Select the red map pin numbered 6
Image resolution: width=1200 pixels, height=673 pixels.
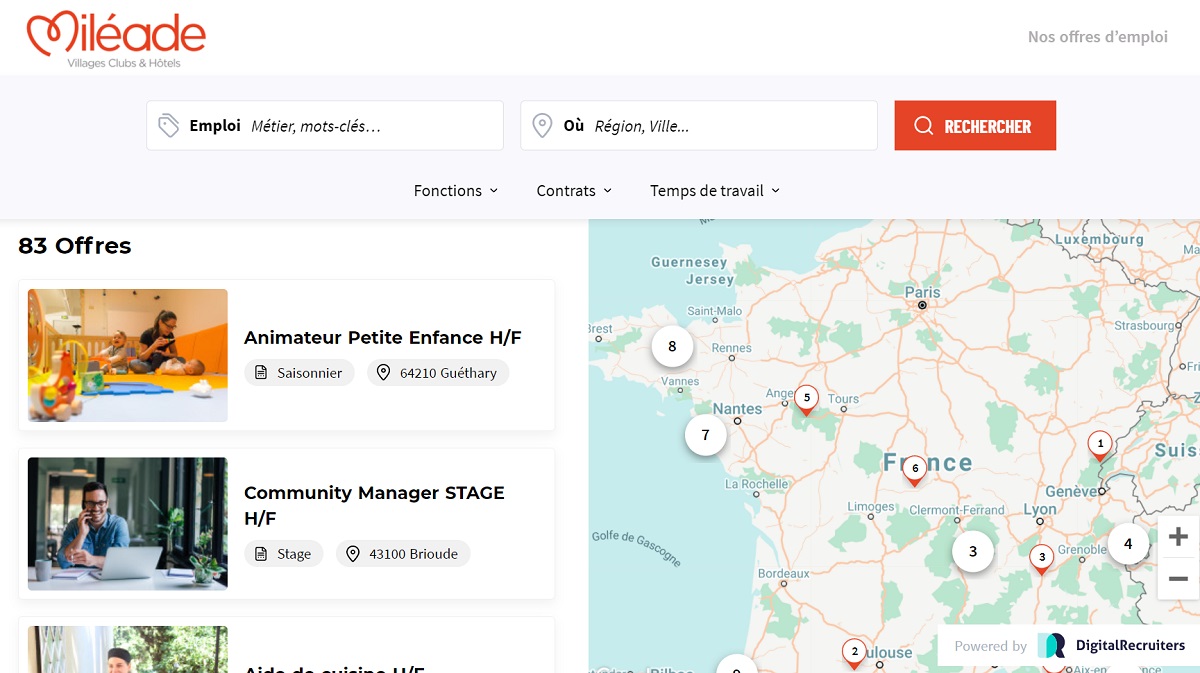914,469
